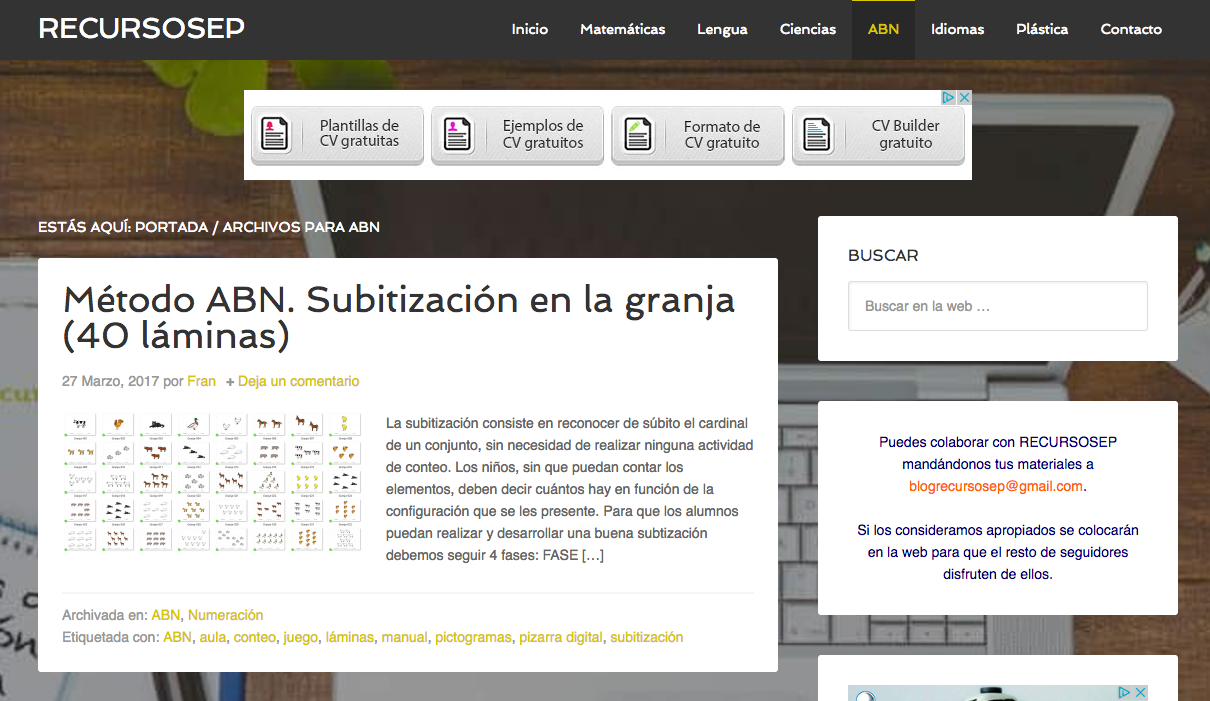Click the CV Builder gratuito document icon
The image size is (1210, 701).
pyautogui.click(x=818, y=134)
